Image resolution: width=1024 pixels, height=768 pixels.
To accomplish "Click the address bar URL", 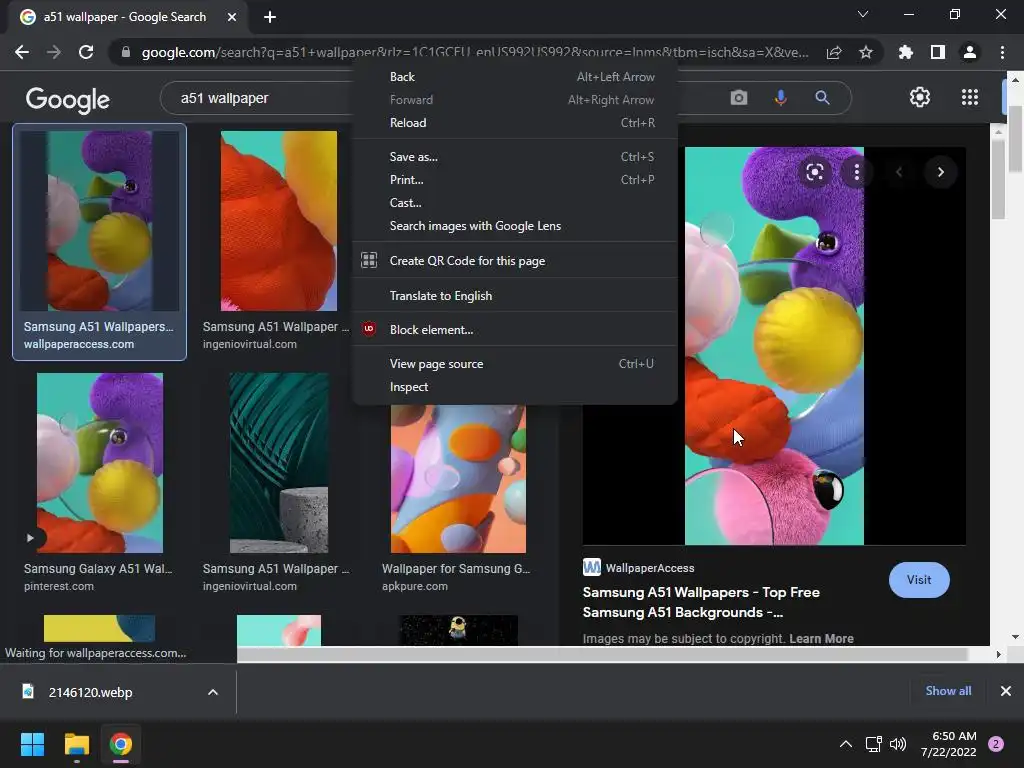I will [475, 52].
